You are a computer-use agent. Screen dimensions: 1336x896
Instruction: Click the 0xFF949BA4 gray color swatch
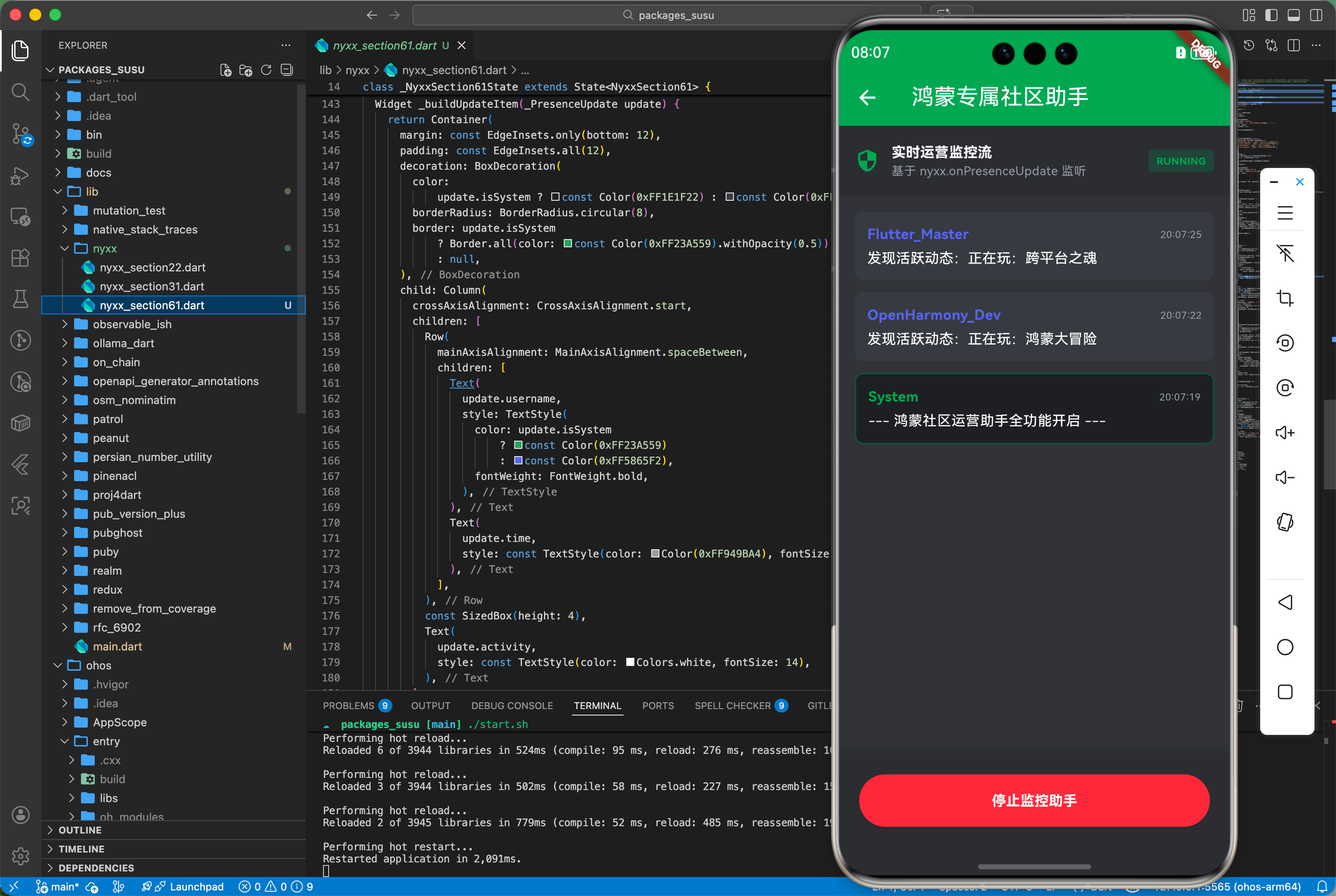point(655,553)
